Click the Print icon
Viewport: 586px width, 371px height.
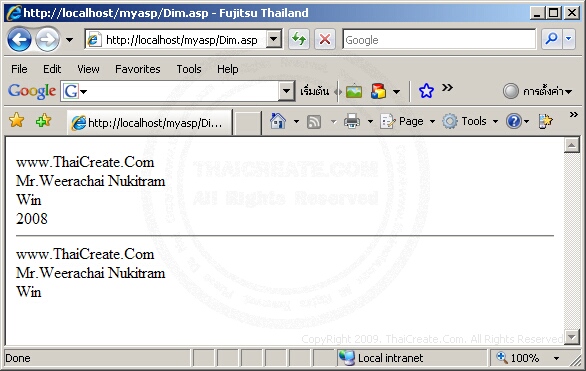(x=352, y=121)
